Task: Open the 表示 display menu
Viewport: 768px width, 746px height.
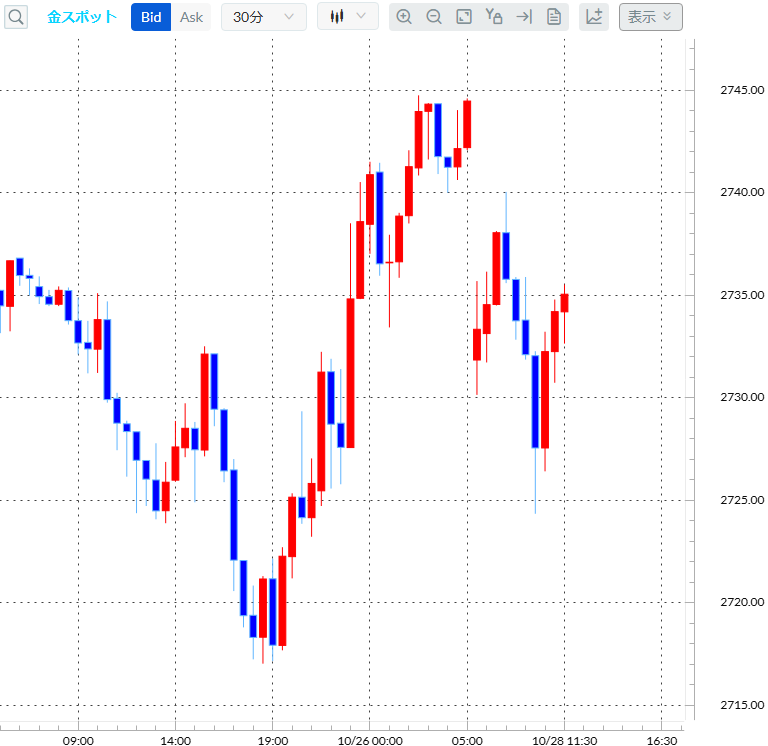Action: pyautogui.click(x=650, y=17)
